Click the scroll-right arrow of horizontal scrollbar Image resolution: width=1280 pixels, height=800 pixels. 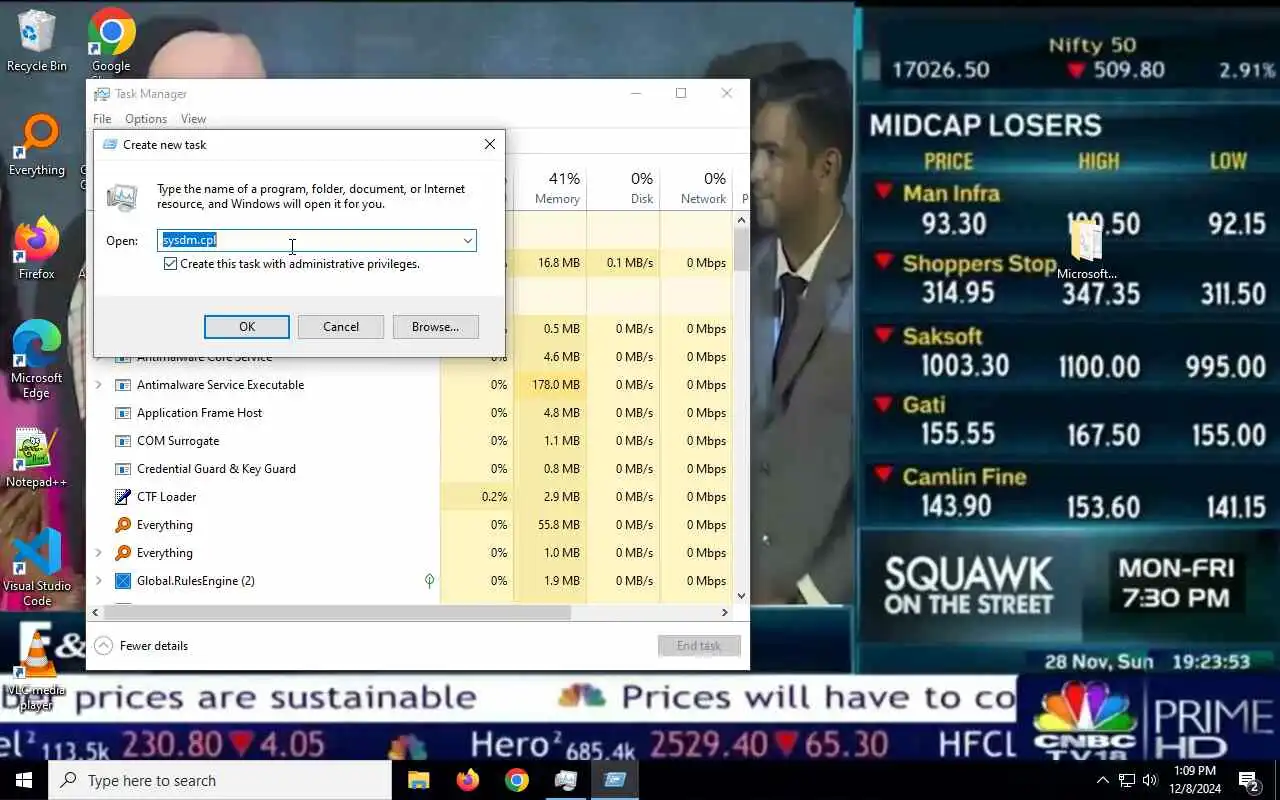coord(726,612)
